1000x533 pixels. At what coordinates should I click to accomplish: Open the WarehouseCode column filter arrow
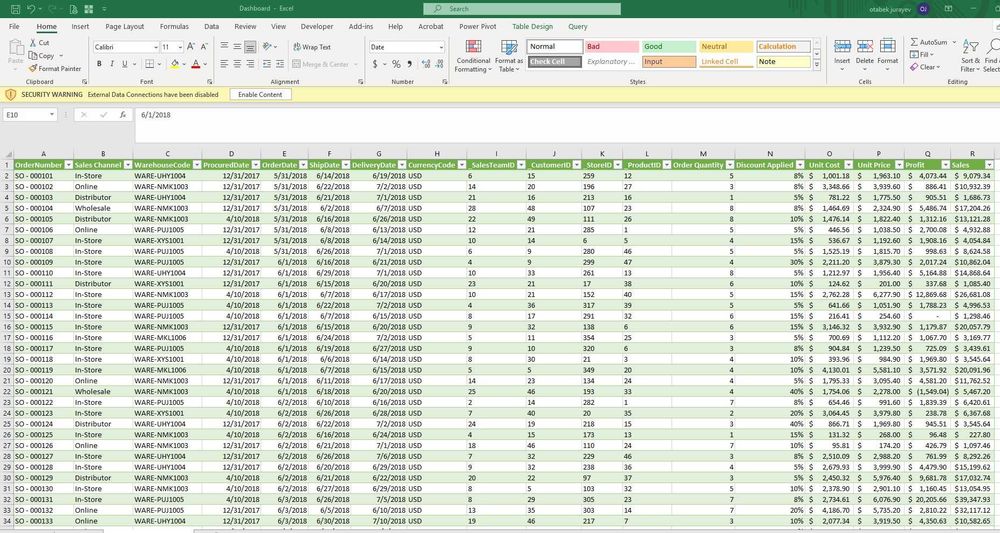pyautogui.click(x=197, y=164)
